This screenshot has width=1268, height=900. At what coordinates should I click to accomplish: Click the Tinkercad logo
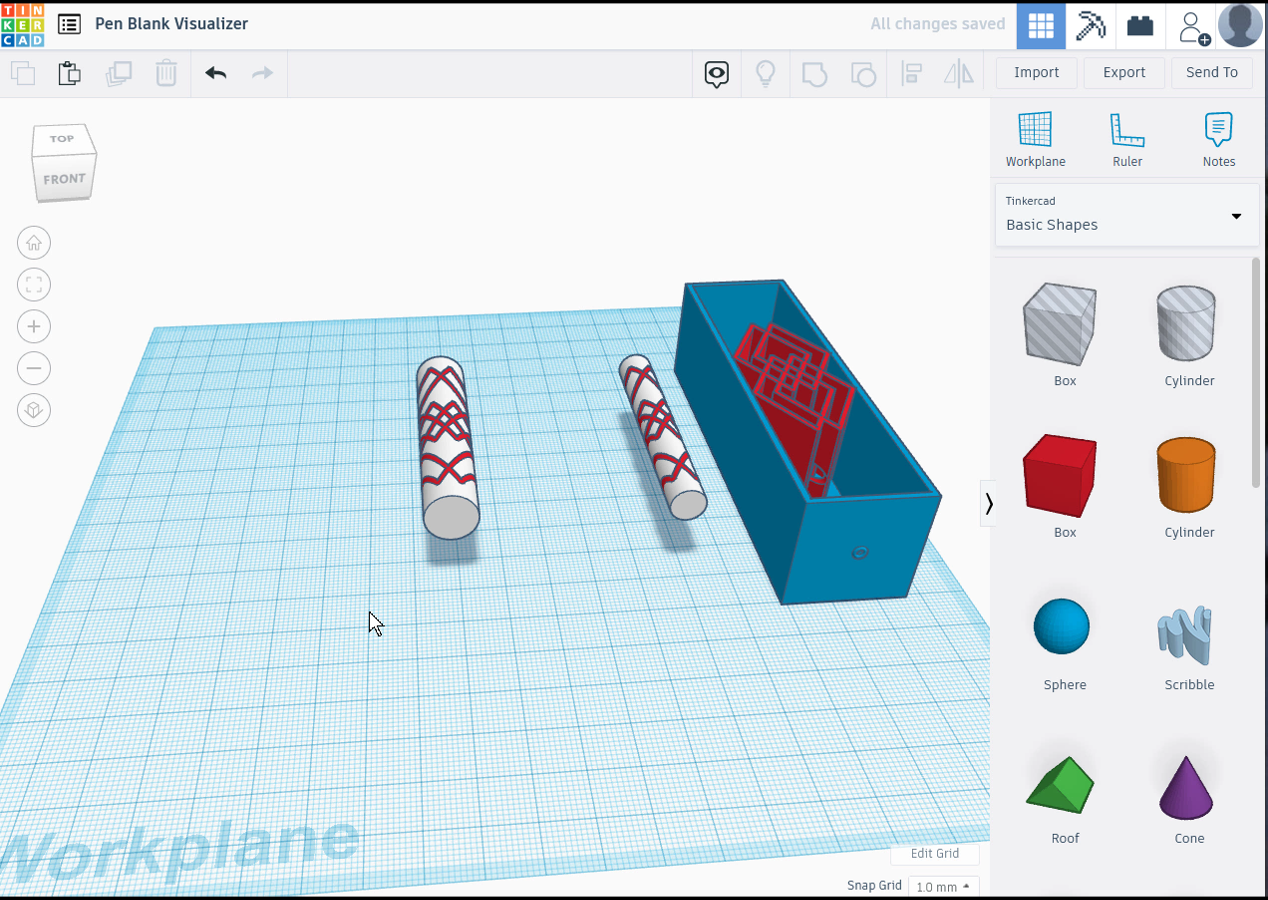22,25
